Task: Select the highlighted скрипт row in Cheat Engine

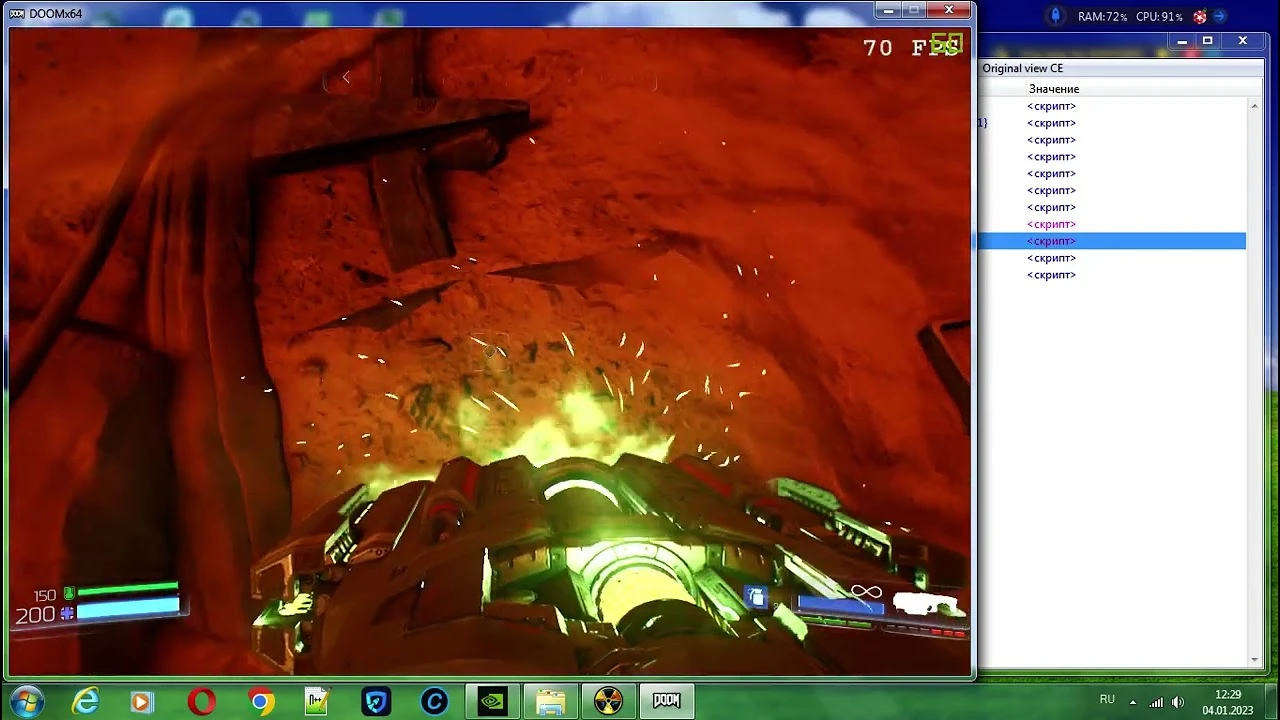Action: (x=1051, y=240)
